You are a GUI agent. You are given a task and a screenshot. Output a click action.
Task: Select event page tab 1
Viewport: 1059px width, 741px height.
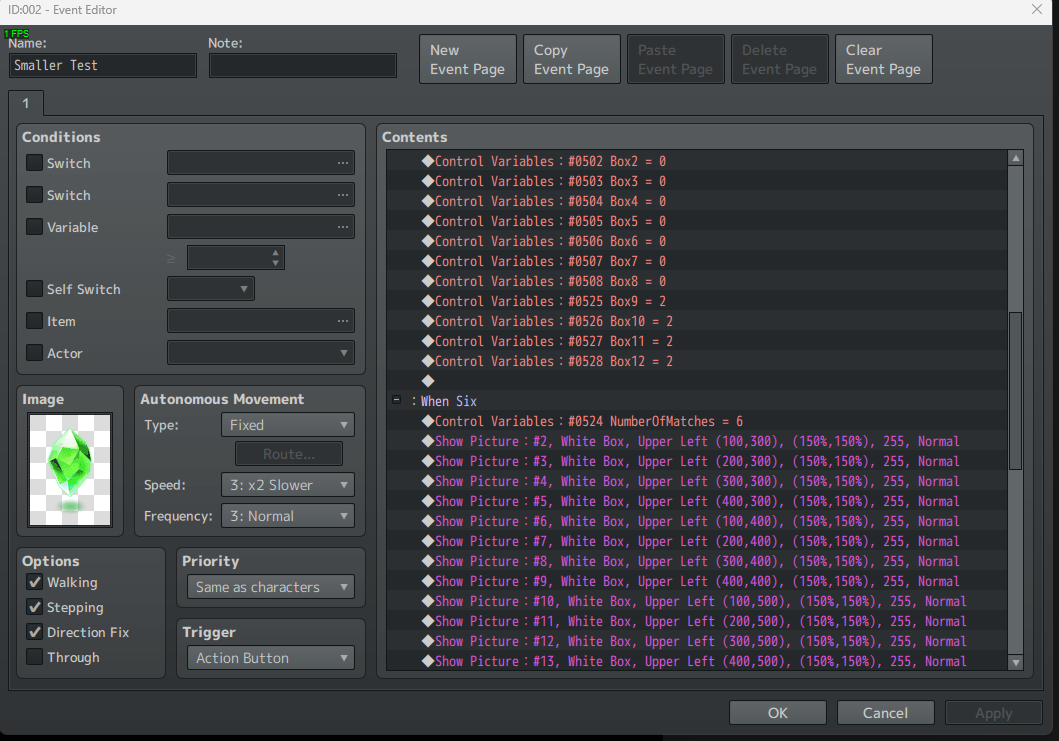click(26, 103)
